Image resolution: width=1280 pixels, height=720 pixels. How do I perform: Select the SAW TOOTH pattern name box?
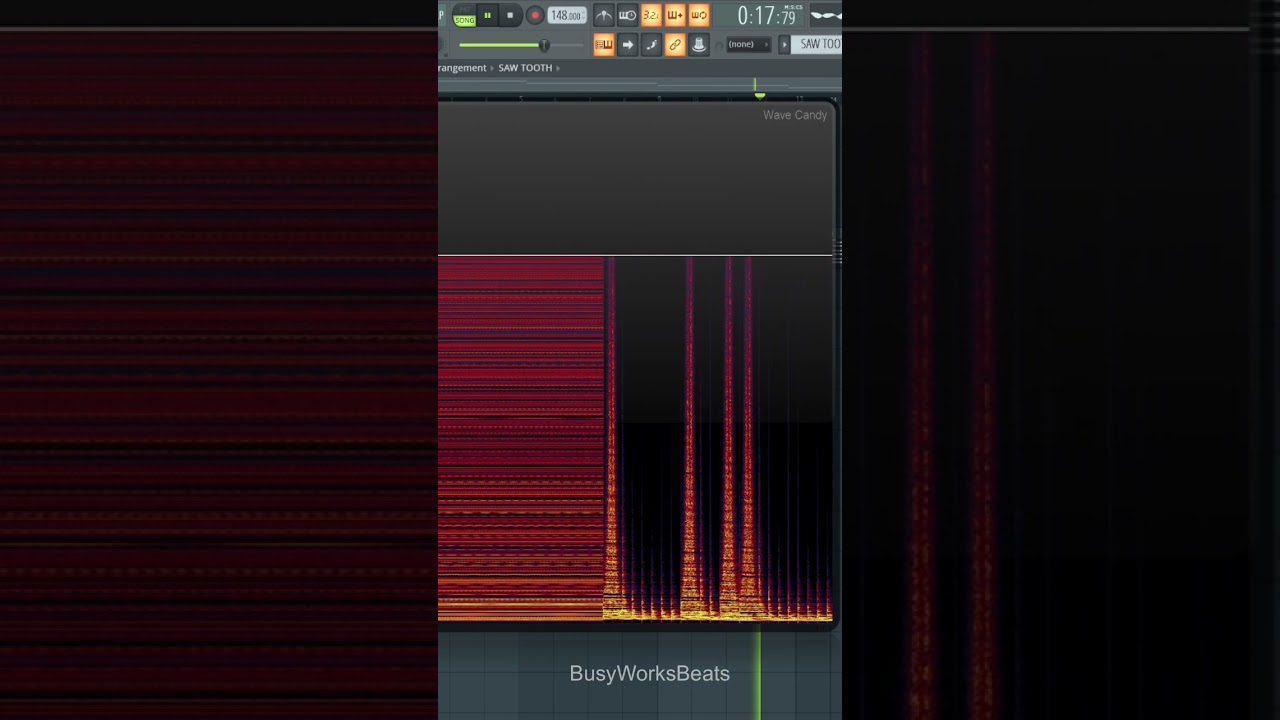coord(817,44)
